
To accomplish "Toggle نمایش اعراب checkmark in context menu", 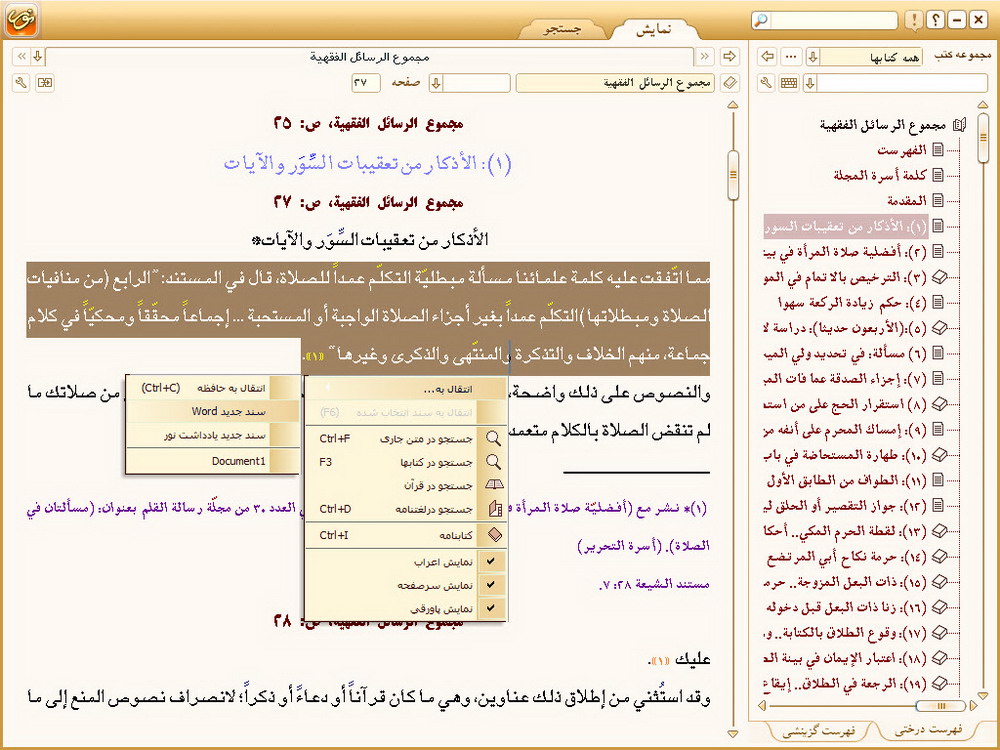I will pos(490,562).
